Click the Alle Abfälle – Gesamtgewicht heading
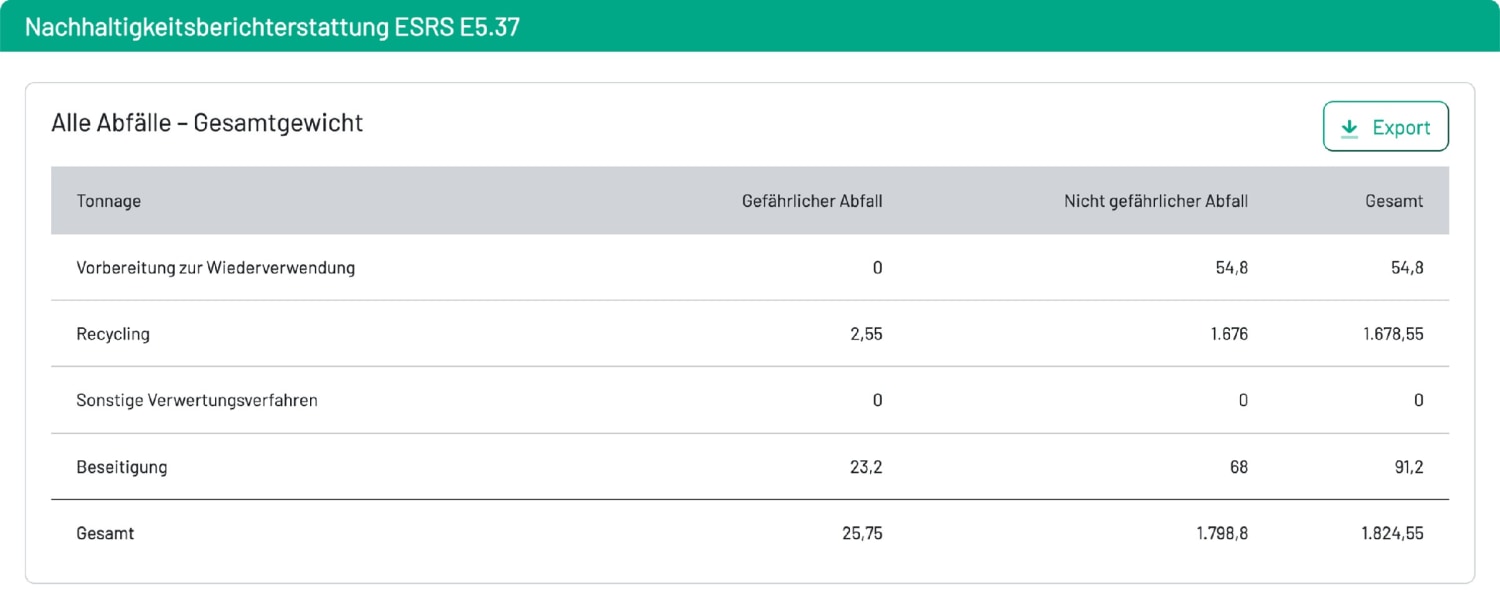The image size is (1500, 613). click(x=207, y=123)
